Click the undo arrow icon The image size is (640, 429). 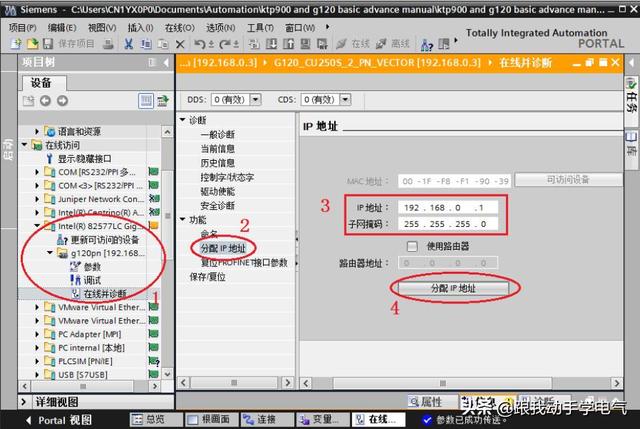tap(199, 43)
